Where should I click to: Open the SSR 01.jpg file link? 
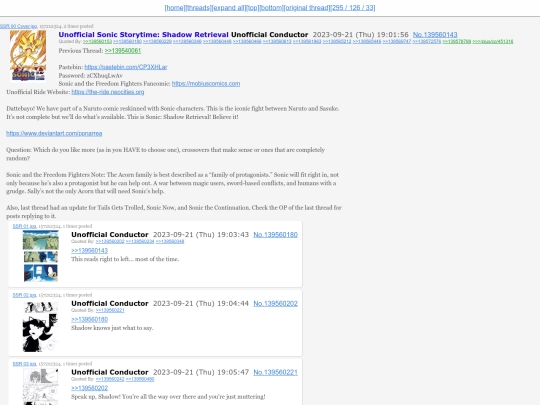click(24, 226)
